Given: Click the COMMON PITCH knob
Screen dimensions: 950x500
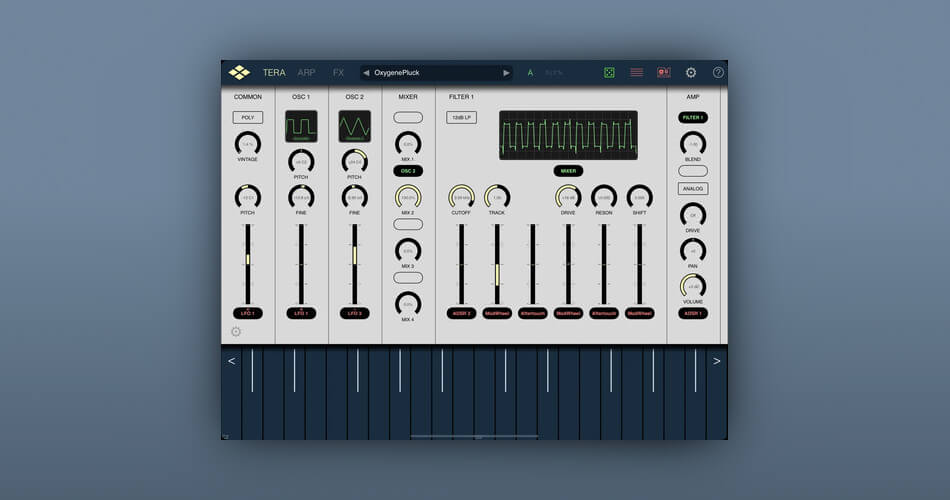Looking at the screenshot, I should [x=248, y=198].
